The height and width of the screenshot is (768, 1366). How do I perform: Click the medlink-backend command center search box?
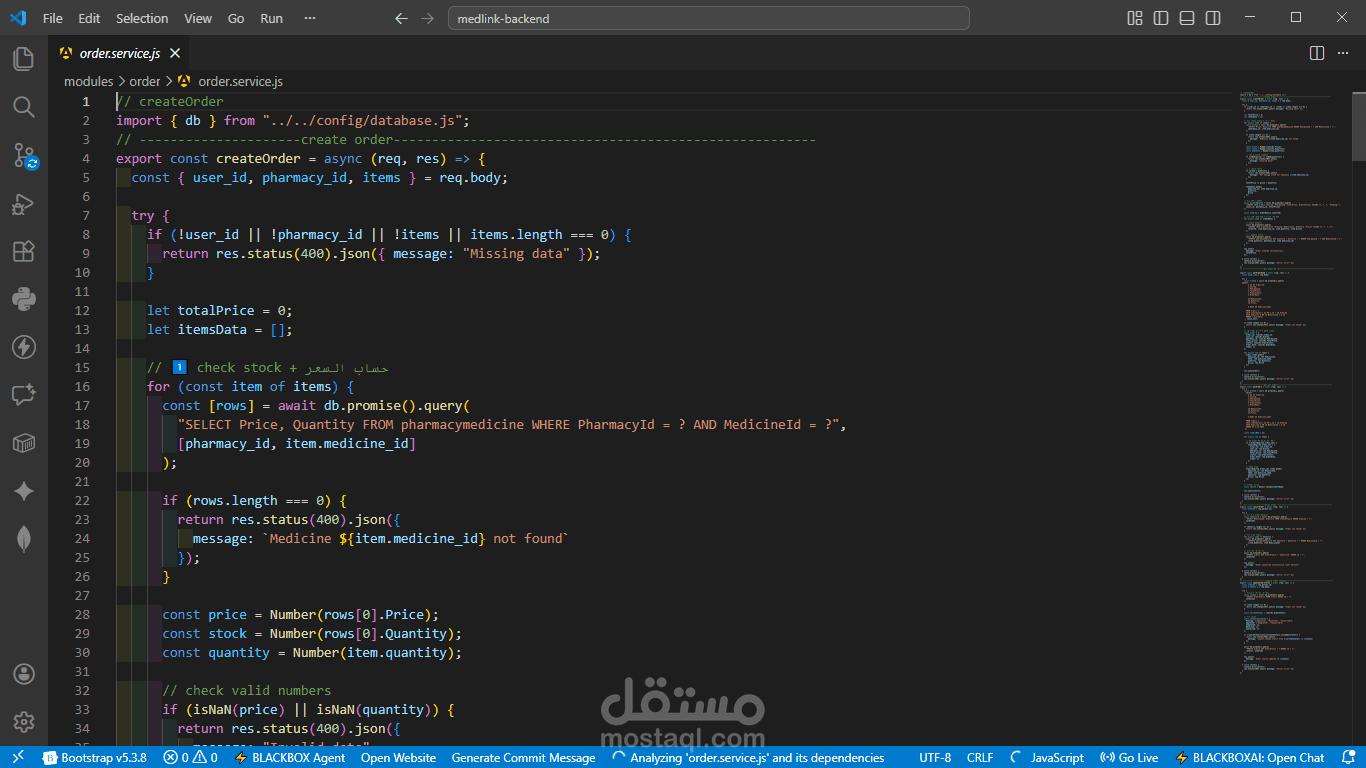(x=708, y=18)
